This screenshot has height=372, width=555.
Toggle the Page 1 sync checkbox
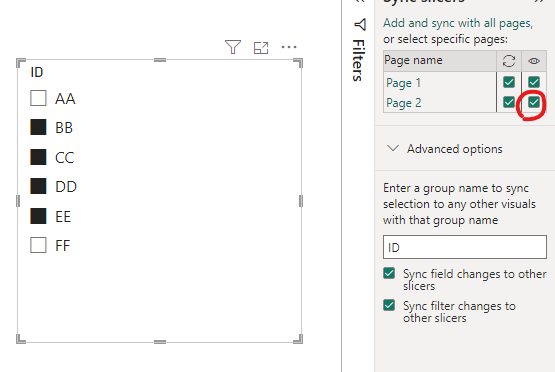click(x=509, y=82)
